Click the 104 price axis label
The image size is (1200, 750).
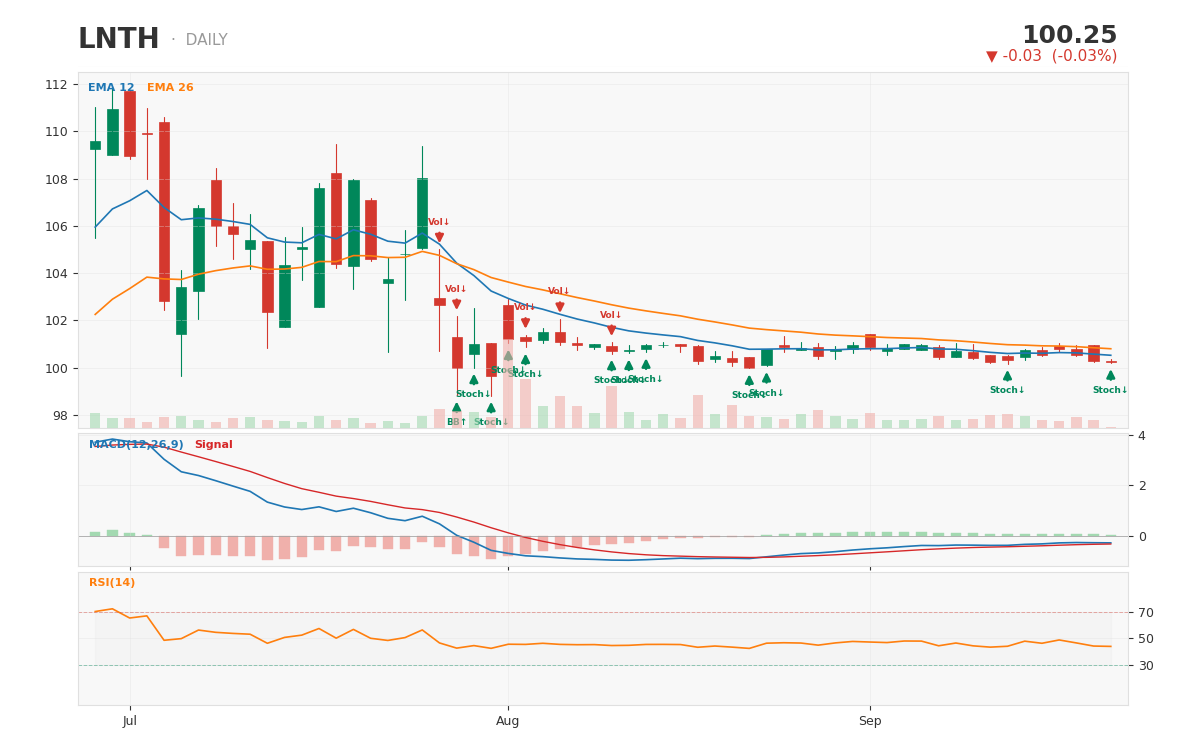56,274
